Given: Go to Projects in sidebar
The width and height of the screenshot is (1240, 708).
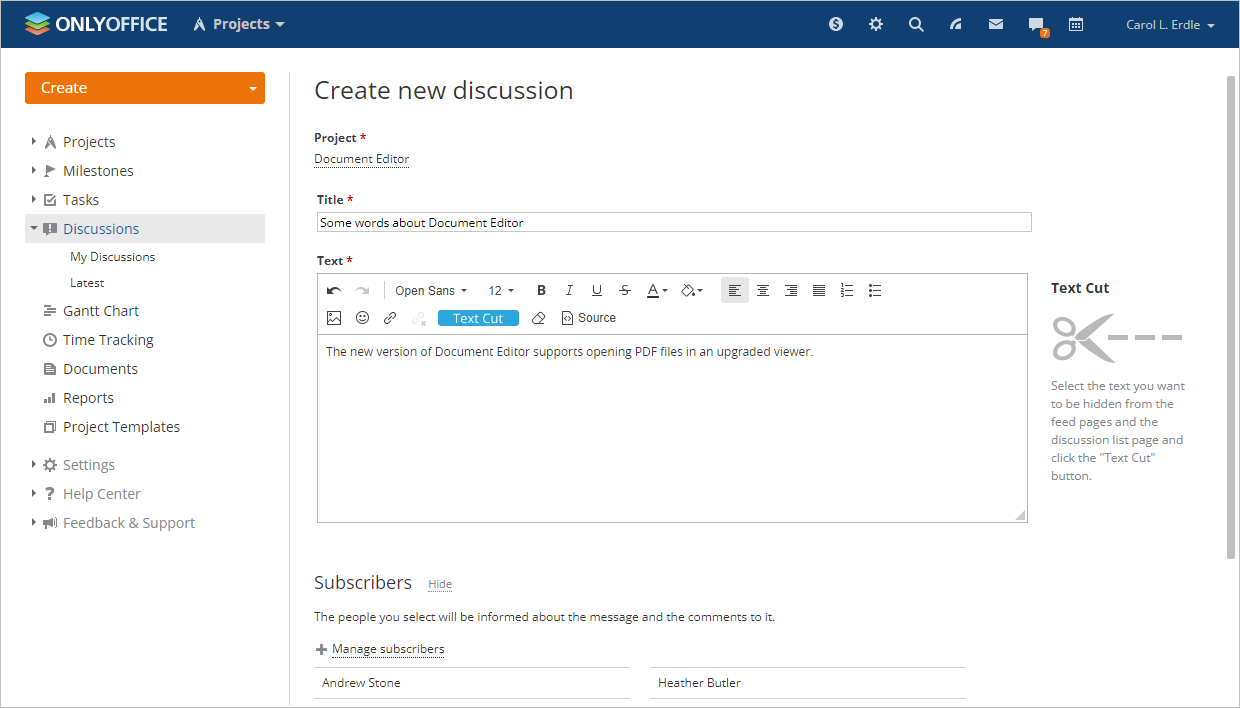Looking at the screenshot, I should tap(89, 142).
